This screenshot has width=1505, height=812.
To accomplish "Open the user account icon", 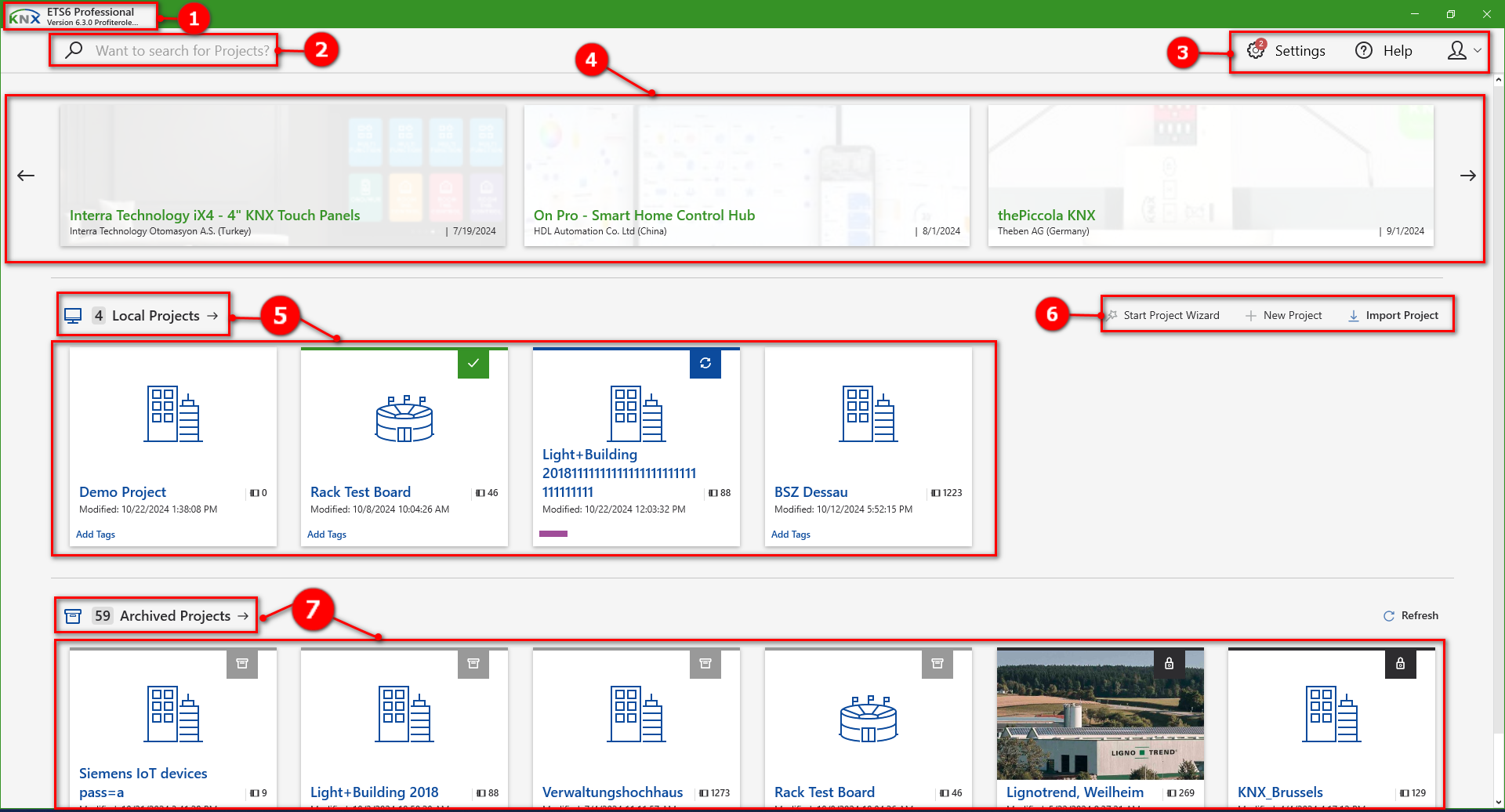I will coord(1457,50).
